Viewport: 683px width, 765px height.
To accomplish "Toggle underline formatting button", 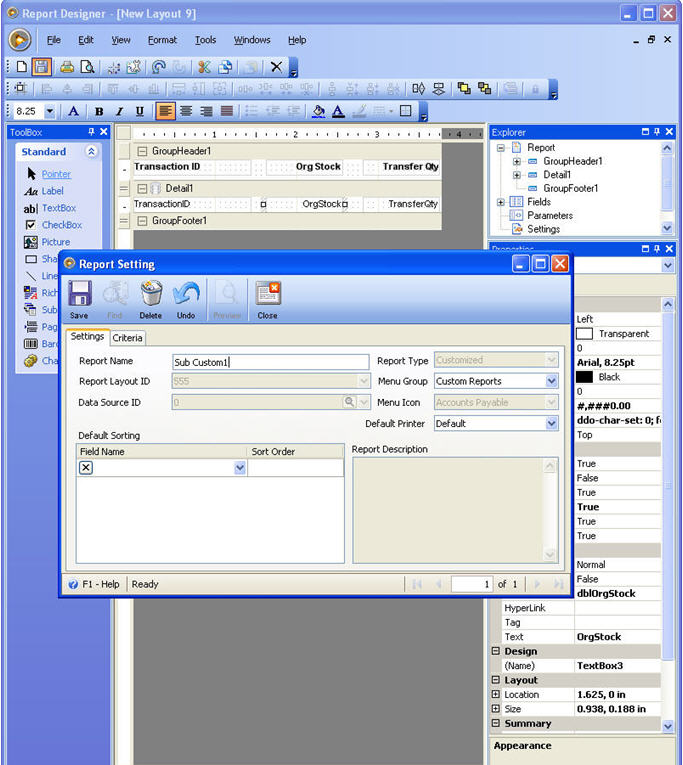I will (139, 111).
